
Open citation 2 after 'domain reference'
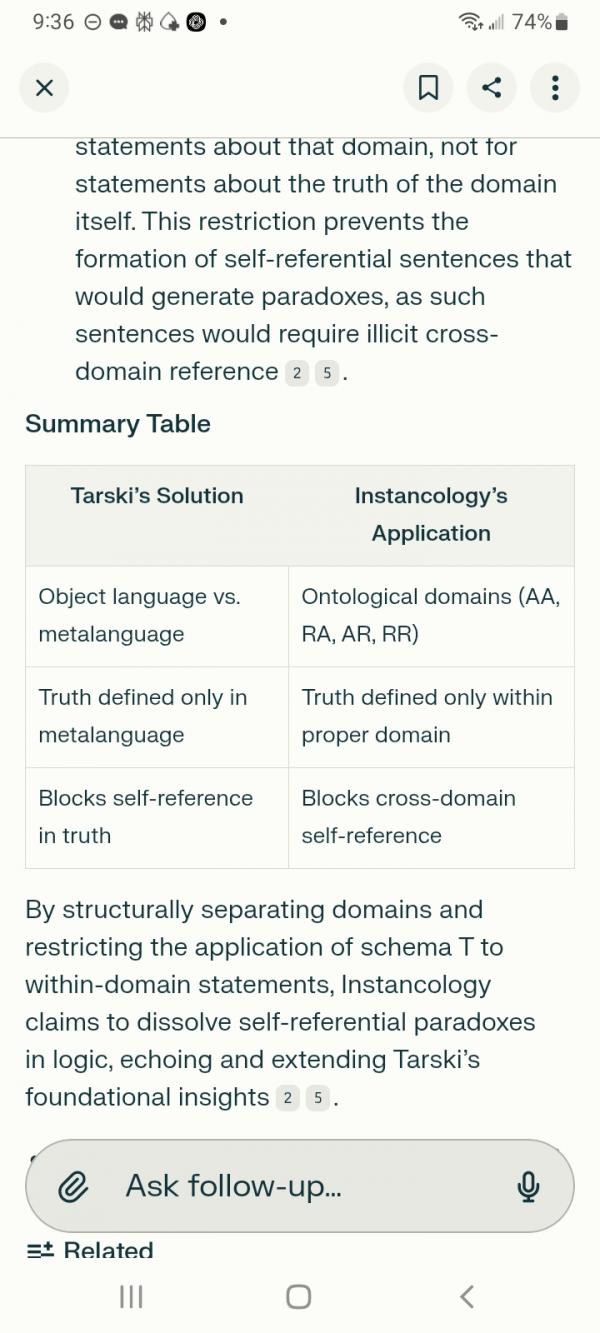point(296,373)
